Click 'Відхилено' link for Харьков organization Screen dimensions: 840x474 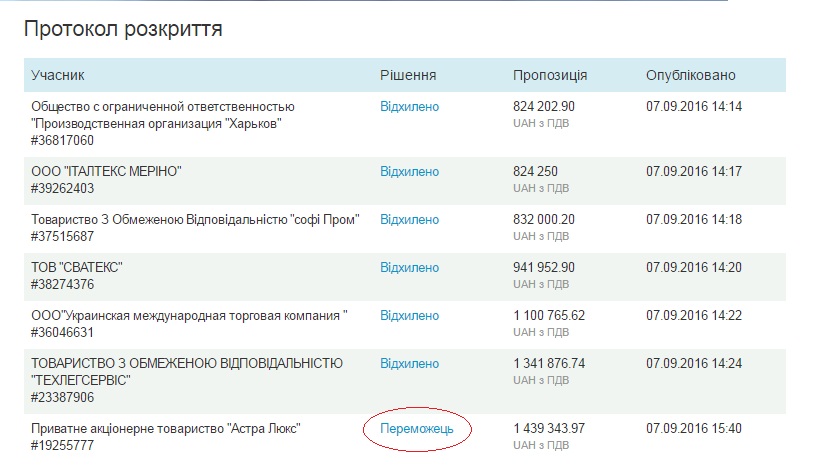(409, 106)
